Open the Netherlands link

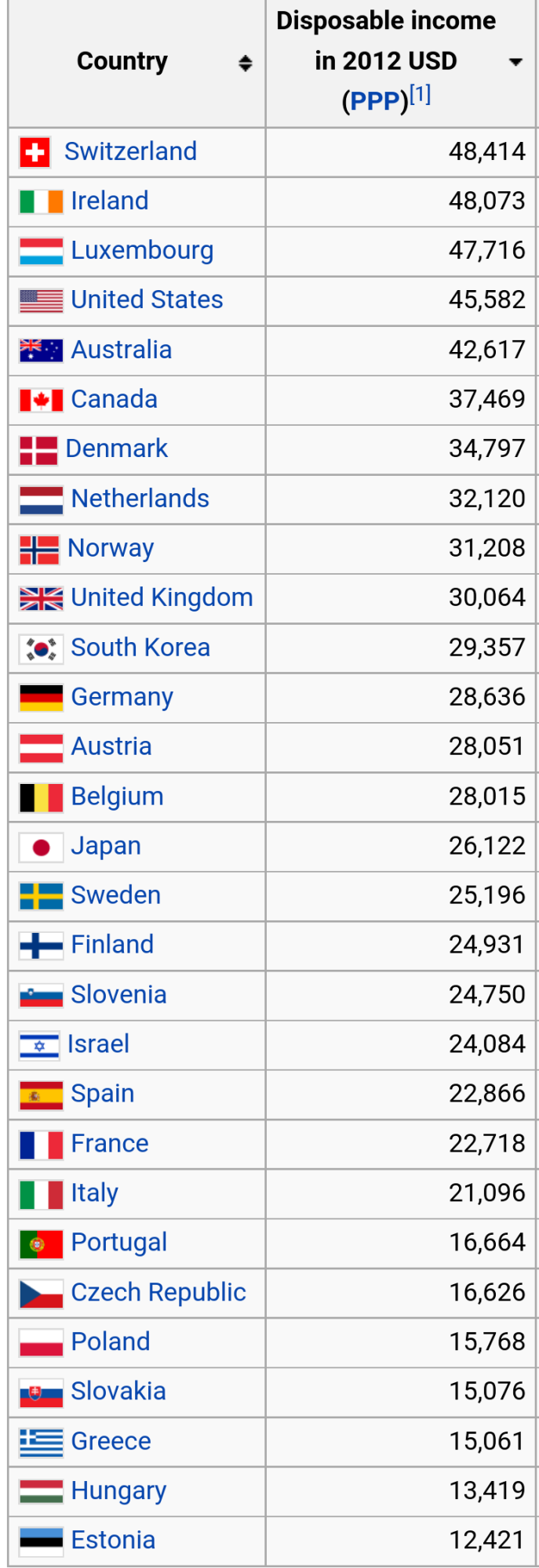[x=140, y=499]
